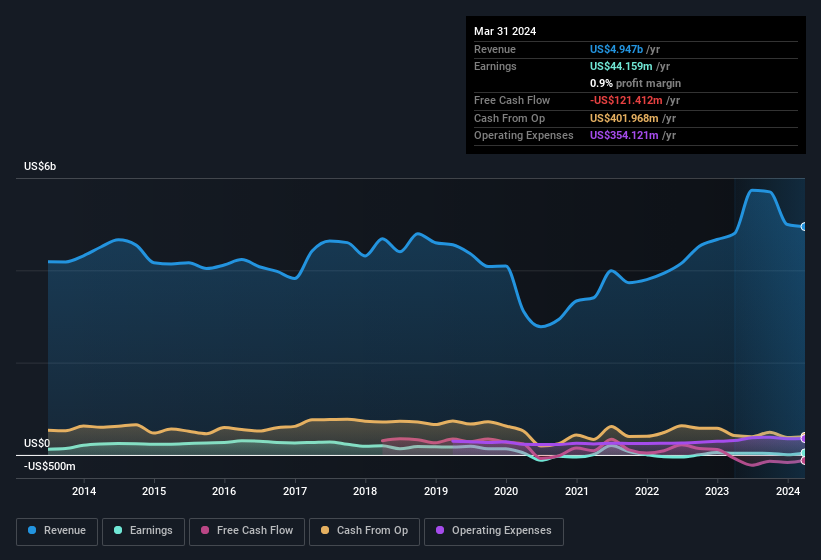821x560 pixels.
Task: Click the 2018 x-axis year label
Action: [365, 491]
